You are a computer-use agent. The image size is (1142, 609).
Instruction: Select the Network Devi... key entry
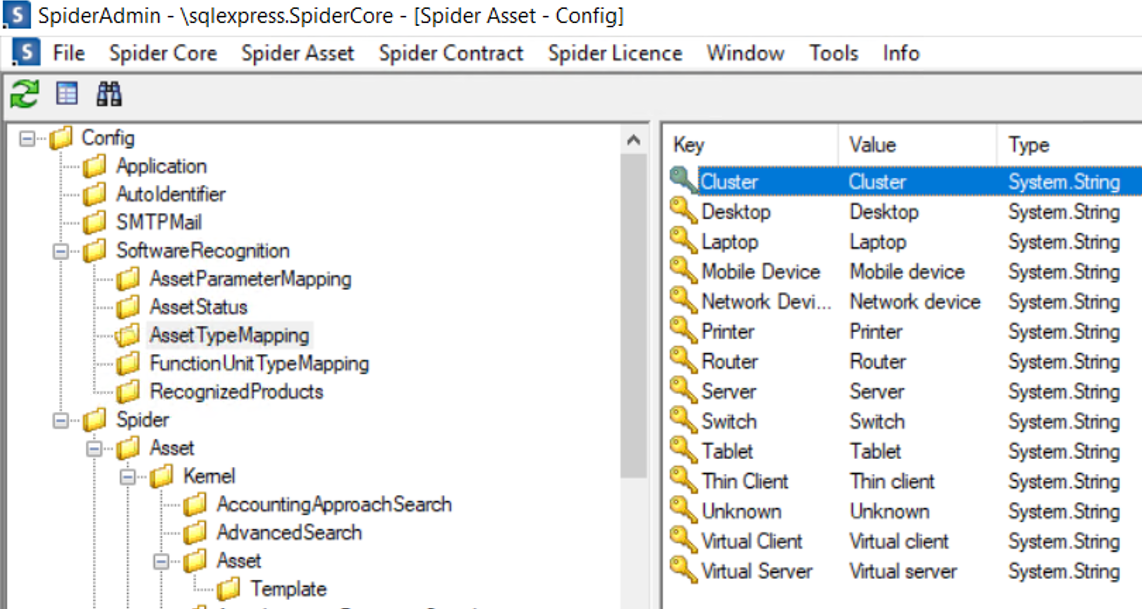765,301
